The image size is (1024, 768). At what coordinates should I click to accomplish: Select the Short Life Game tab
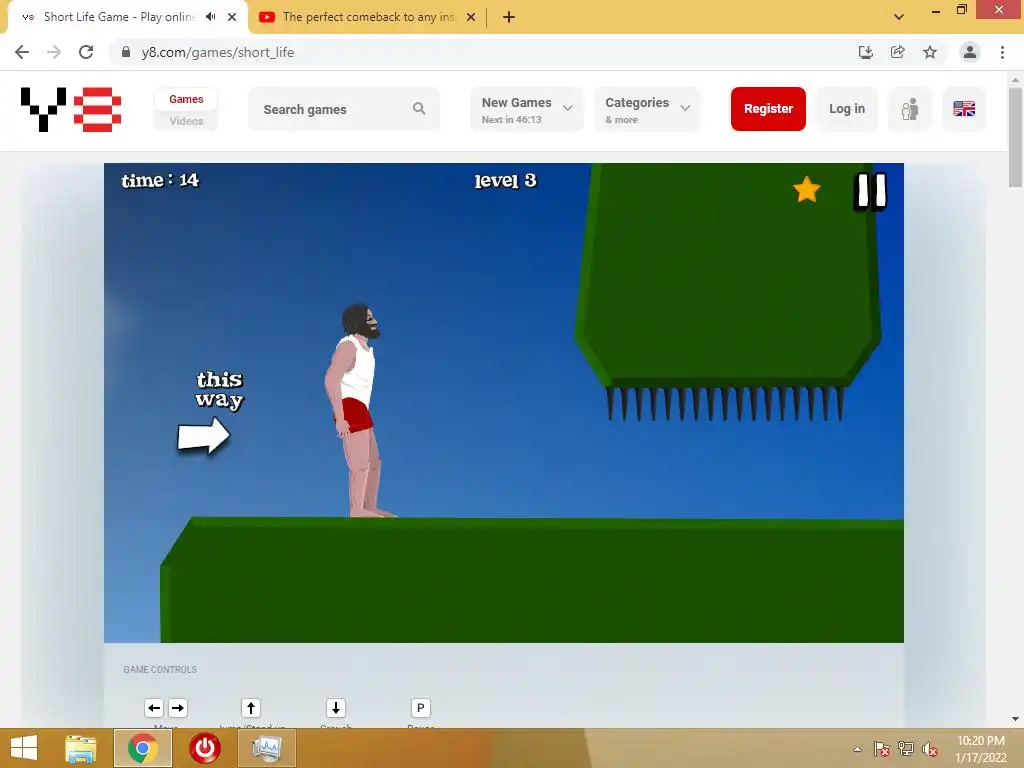[x=118, y=17]
